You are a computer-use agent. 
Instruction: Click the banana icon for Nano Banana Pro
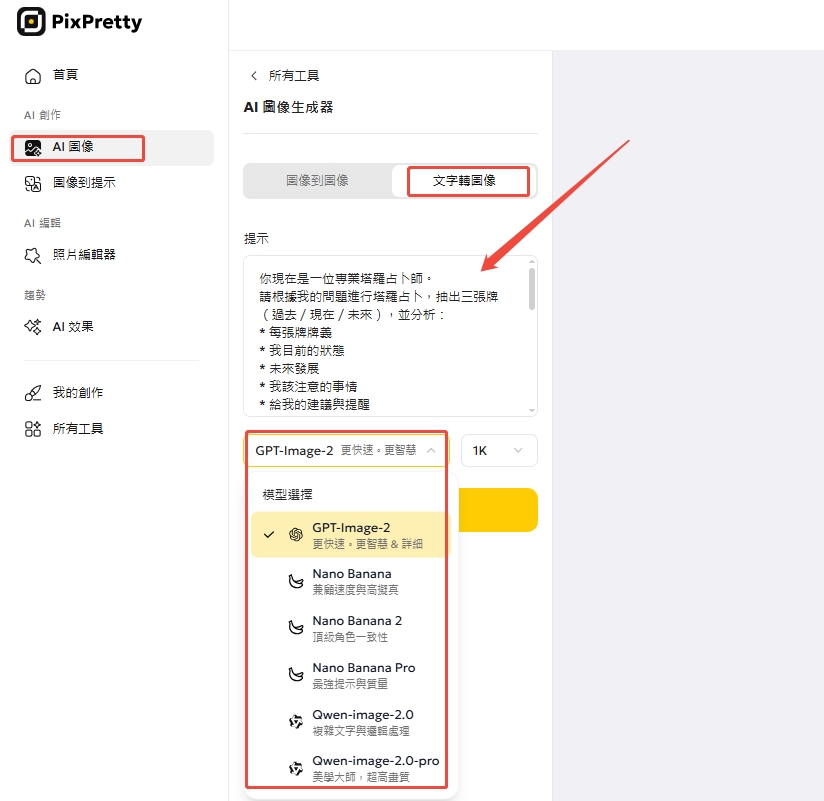pos(296,674)
